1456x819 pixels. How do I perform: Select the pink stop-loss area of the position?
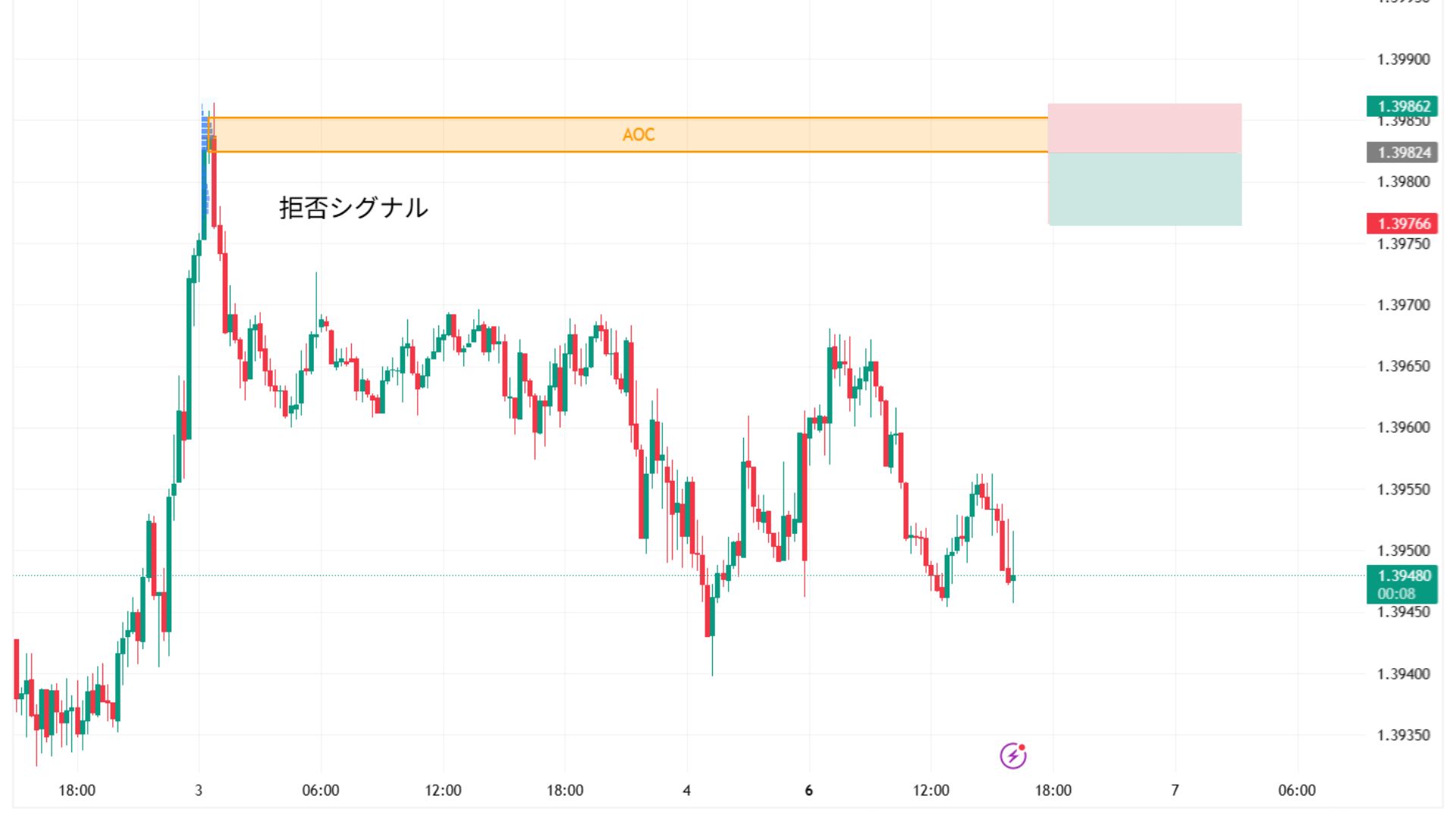[1144, 128]
